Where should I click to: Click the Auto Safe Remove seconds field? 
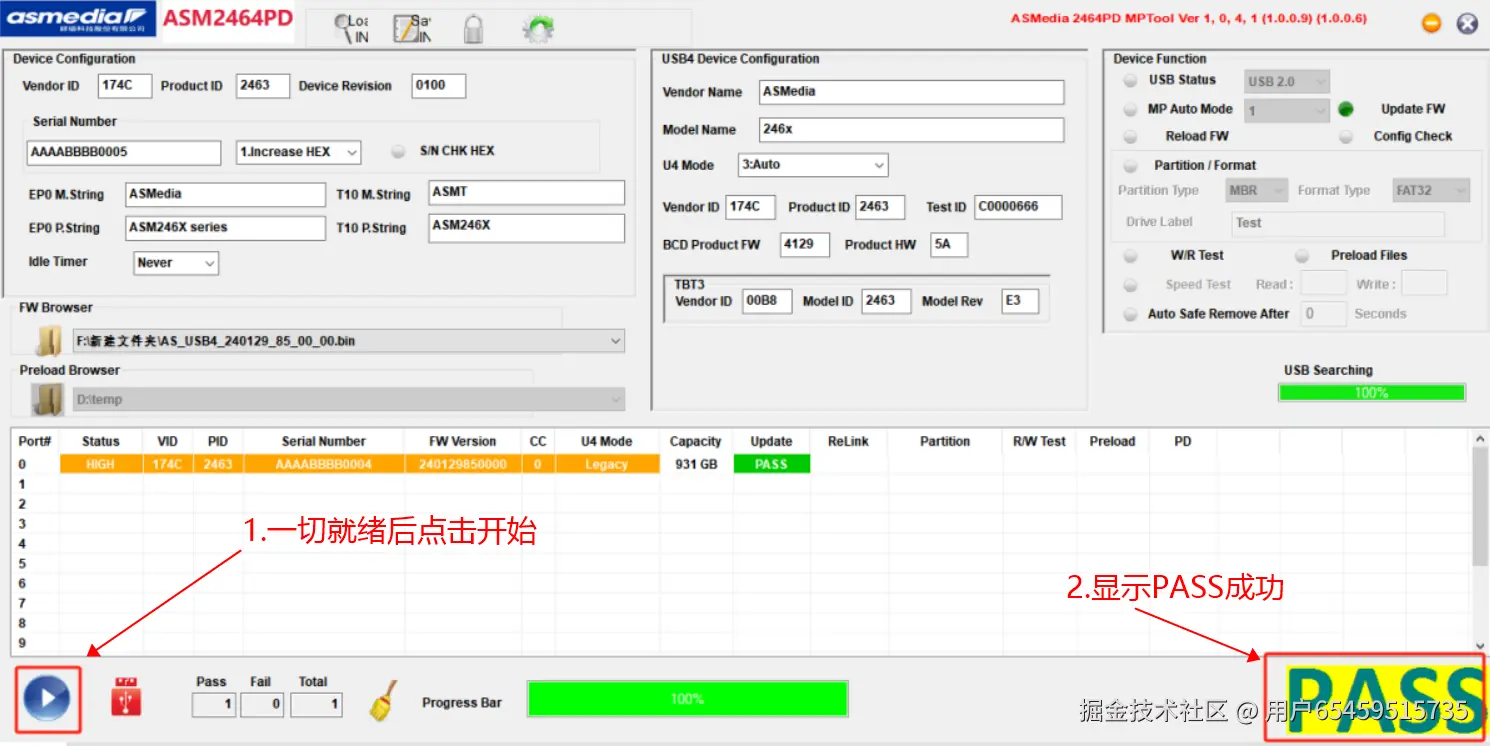pos(1323,314)
